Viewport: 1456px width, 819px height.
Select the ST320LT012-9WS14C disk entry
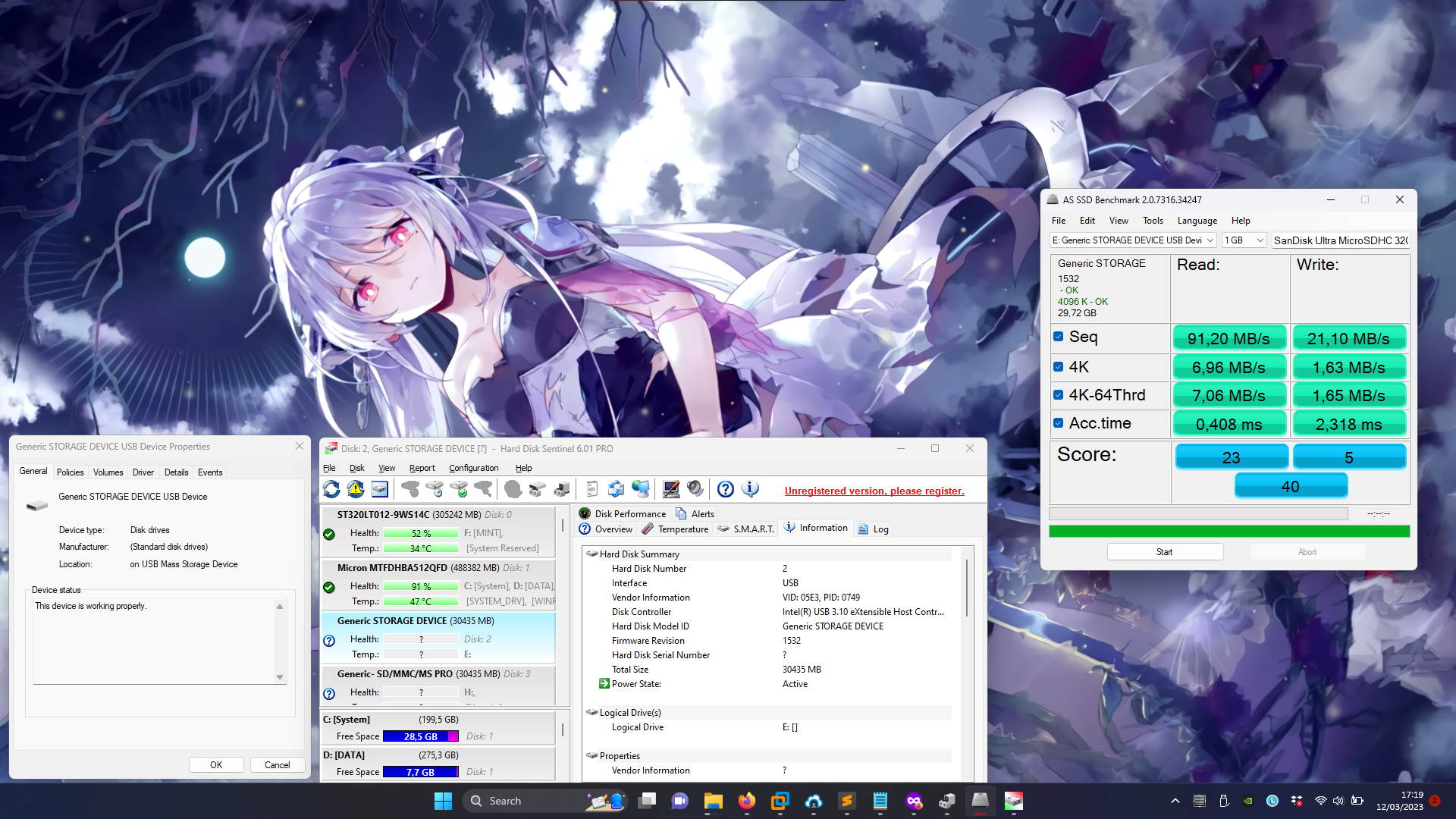coord(438,531)
